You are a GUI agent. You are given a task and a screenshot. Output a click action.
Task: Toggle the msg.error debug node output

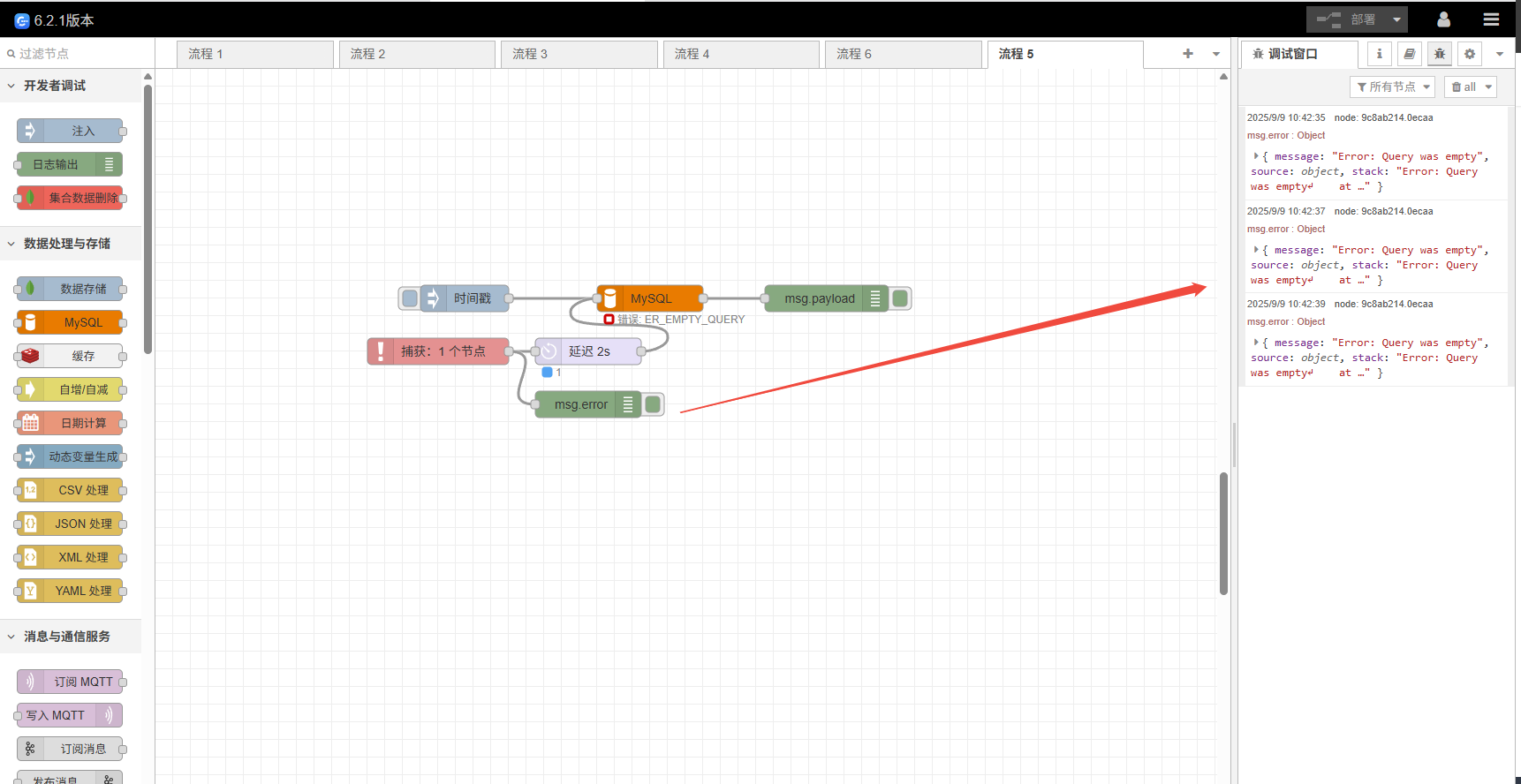tap(653, 404)
